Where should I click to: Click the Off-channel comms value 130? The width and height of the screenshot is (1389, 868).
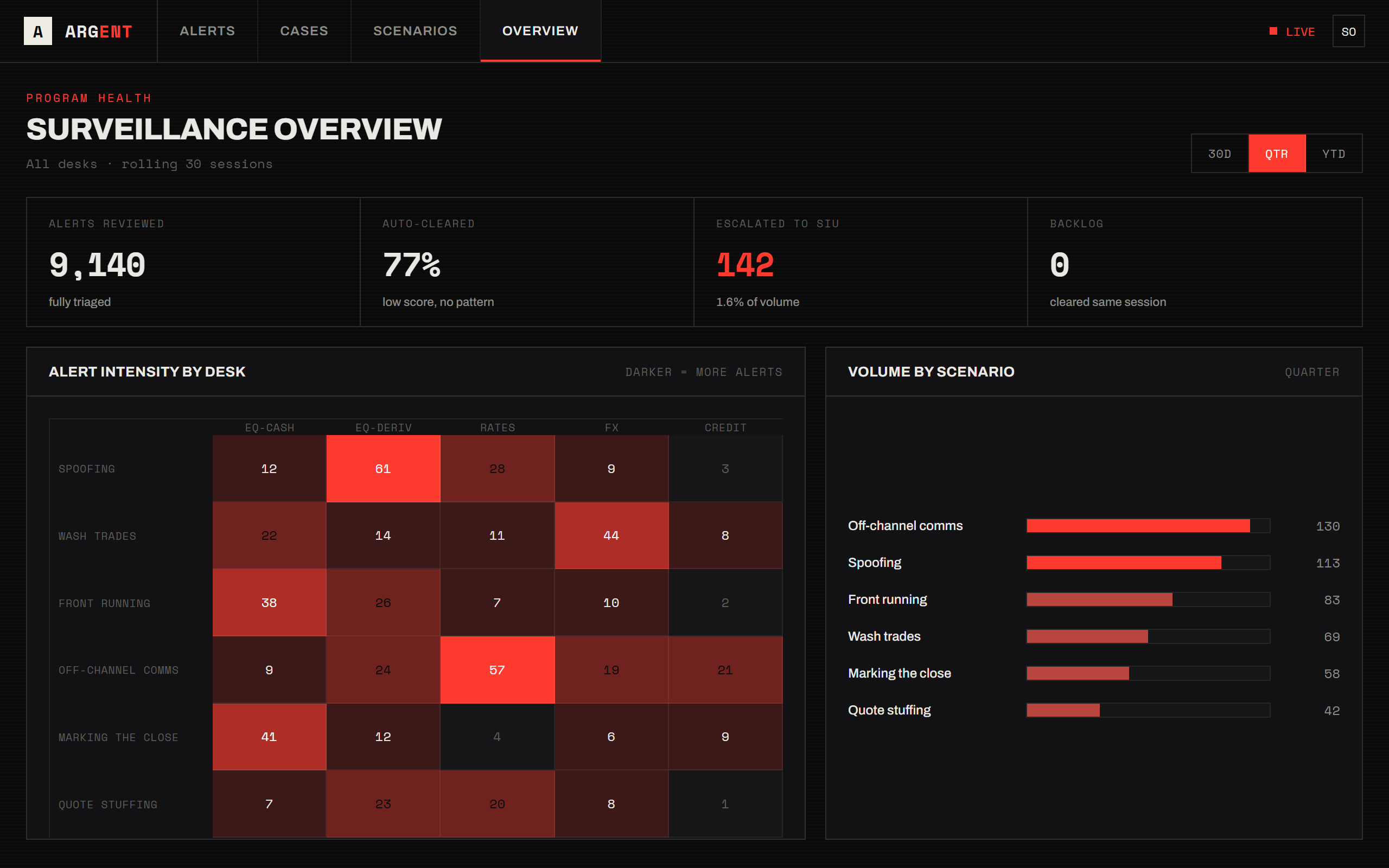(x=1328, y=526)
